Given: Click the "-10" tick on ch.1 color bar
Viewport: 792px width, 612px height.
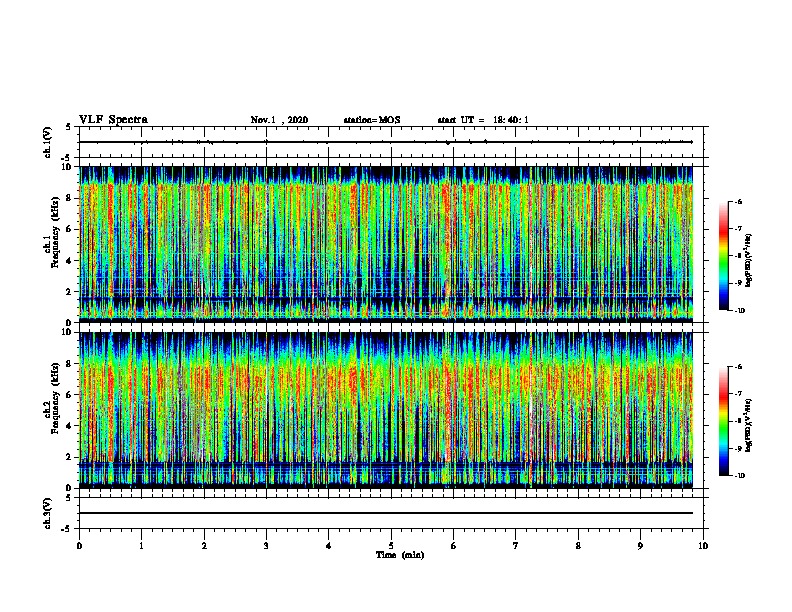Looking at the screenshot, I should 740,311.
